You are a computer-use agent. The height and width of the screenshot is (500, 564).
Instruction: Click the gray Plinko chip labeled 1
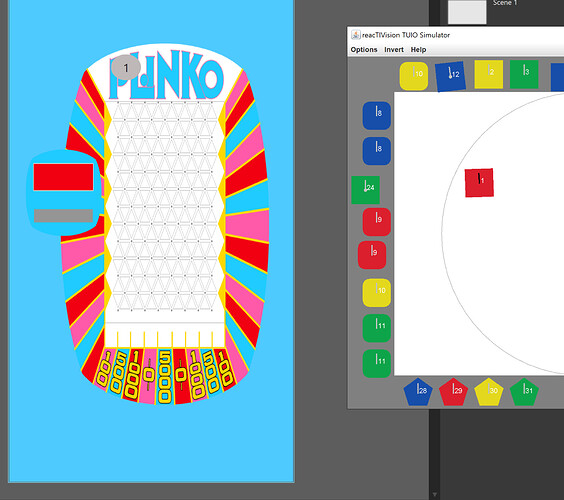point(126,68)
